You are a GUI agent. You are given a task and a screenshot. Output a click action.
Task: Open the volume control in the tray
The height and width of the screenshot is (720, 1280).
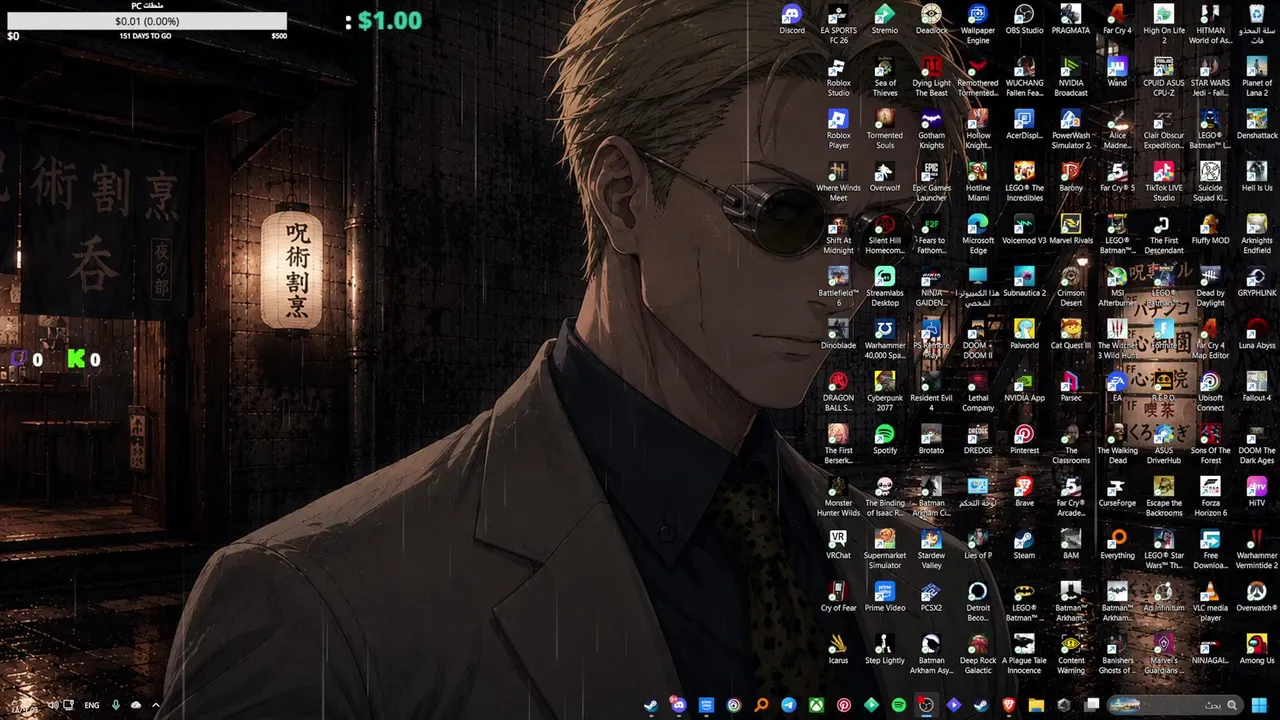coord(52,705)
